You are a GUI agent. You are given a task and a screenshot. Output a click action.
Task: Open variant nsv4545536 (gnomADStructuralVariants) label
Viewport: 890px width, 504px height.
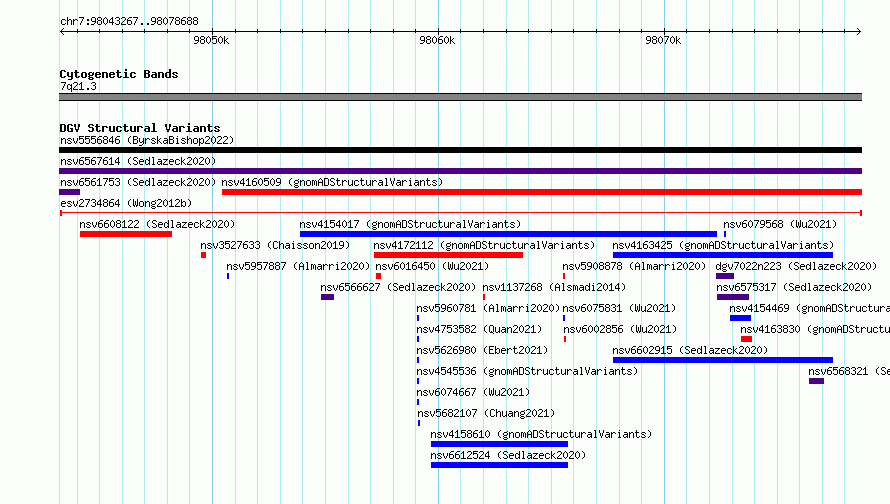click(x=527, y=371)
